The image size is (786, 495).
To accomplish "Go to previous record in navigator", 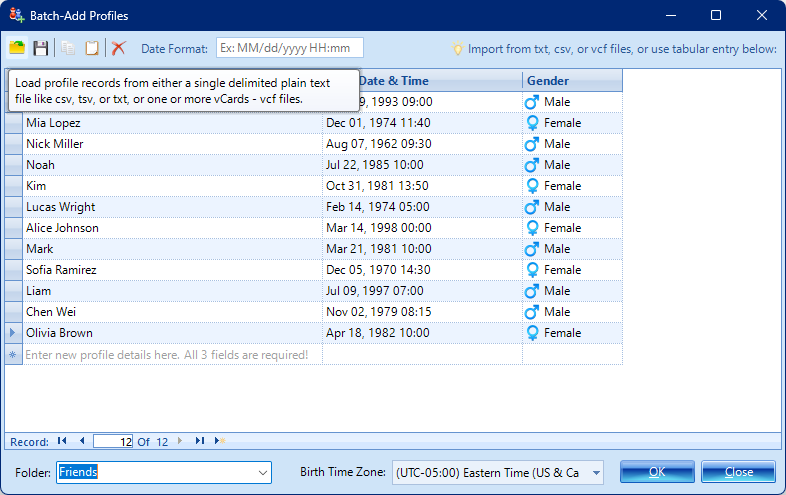I will tap(81, 440).
